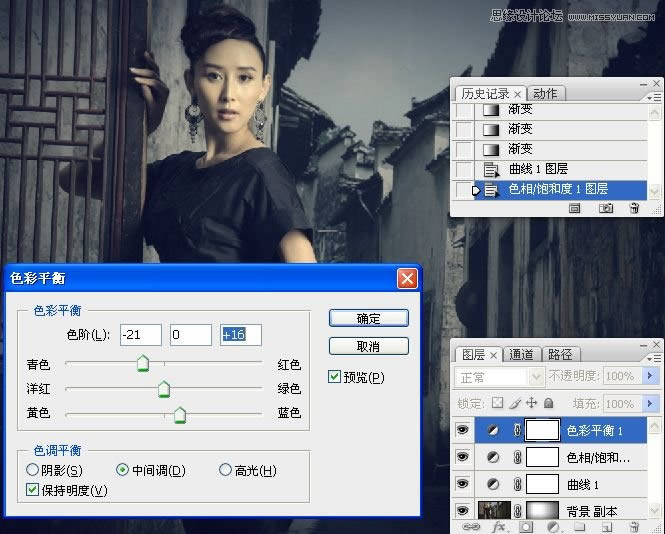
Task: Click the delete layer trash icon
Action: click(634, 526)
